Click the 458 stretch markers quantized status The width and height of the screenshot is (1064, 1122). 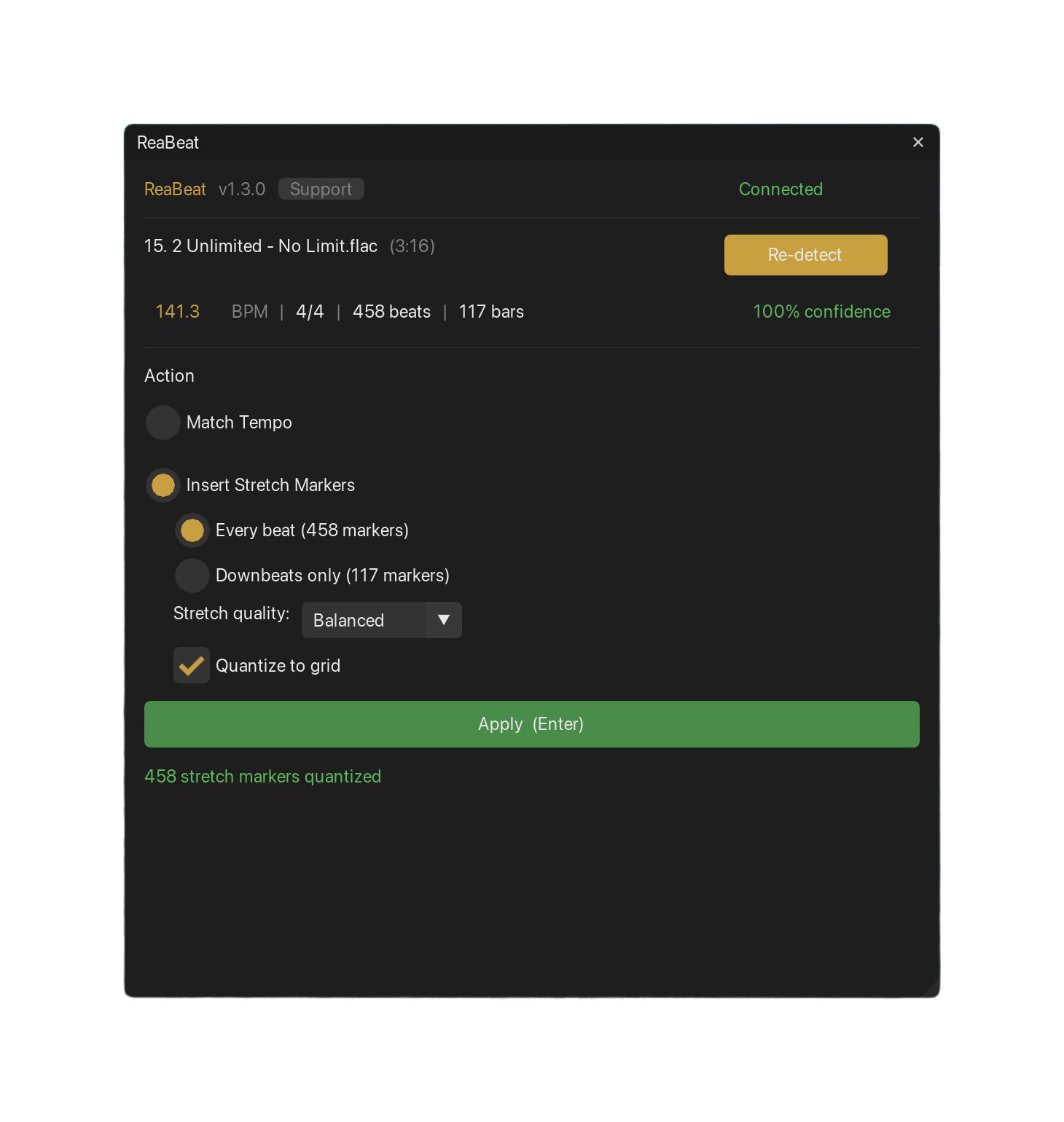(263, 777)
